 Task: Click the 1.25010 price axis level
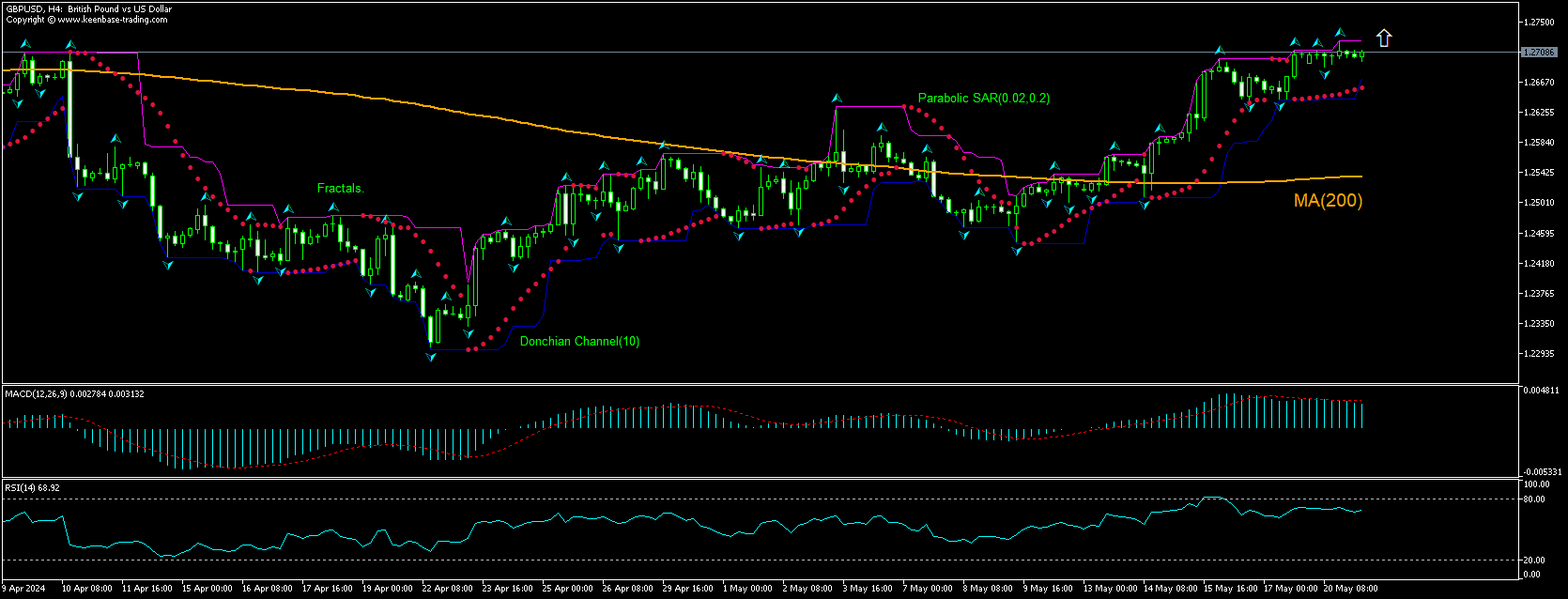1540,203
